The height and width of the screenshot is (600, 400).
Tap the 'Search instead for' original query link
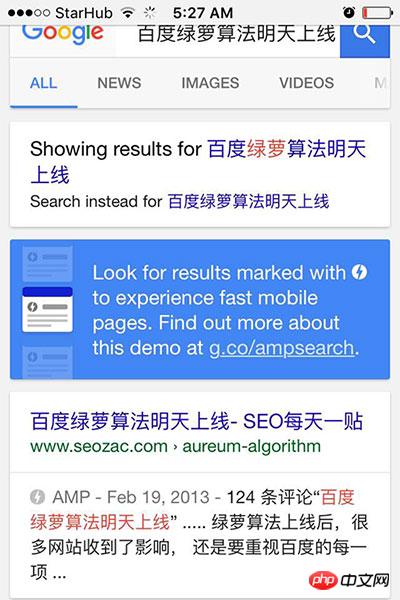(248, 201)
